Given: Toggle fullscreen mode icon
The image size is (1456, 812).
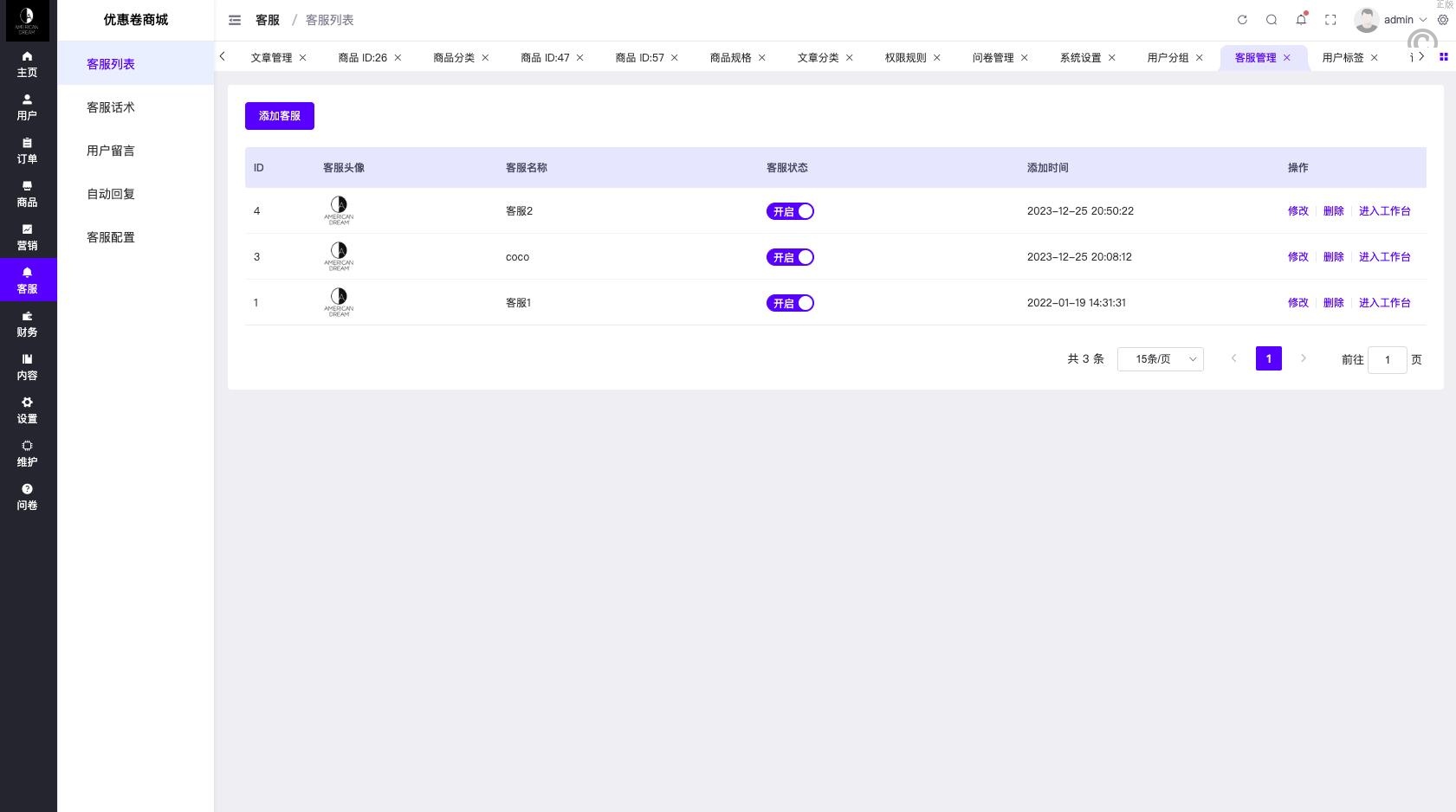Looking at the screenshot, I should point(1330,20).
